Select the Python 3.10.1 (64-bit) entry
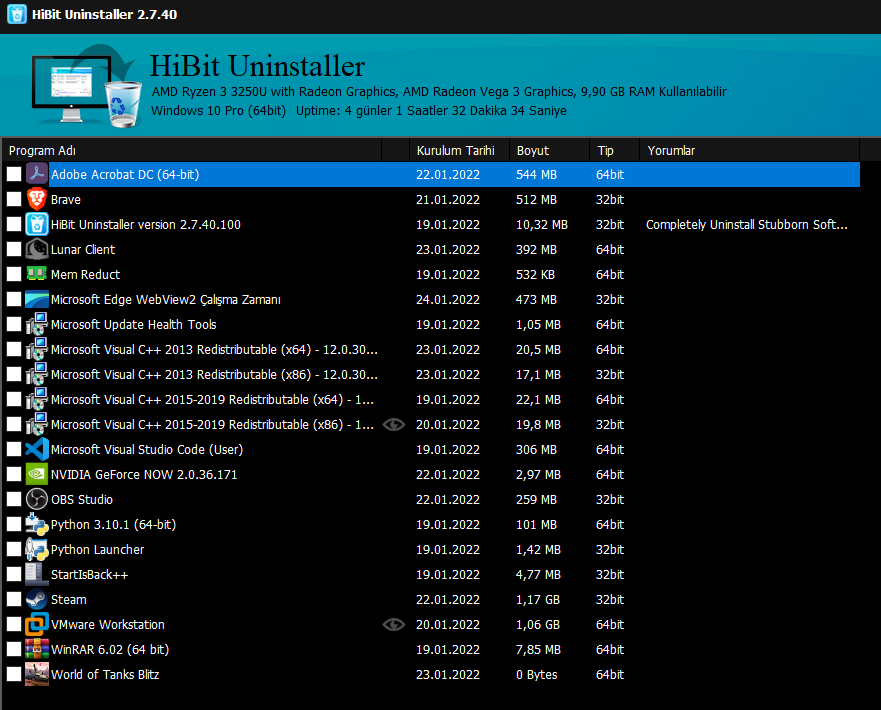The height and width of the screenshot is (710, 881). 113,525
